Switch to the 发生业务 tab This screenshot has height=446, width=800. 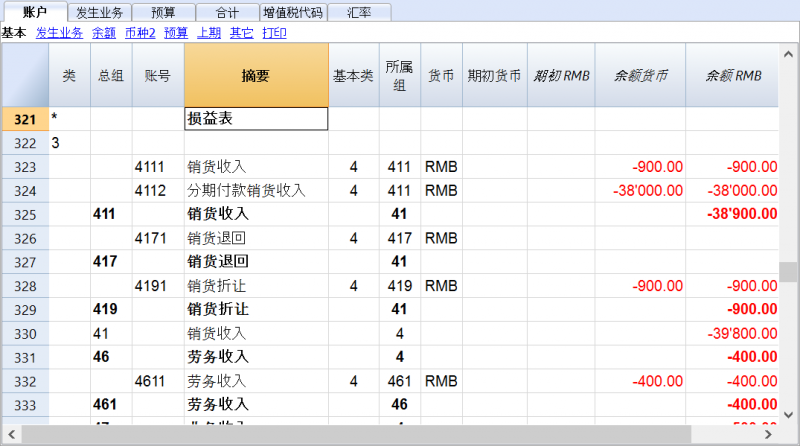click(99, 12)
